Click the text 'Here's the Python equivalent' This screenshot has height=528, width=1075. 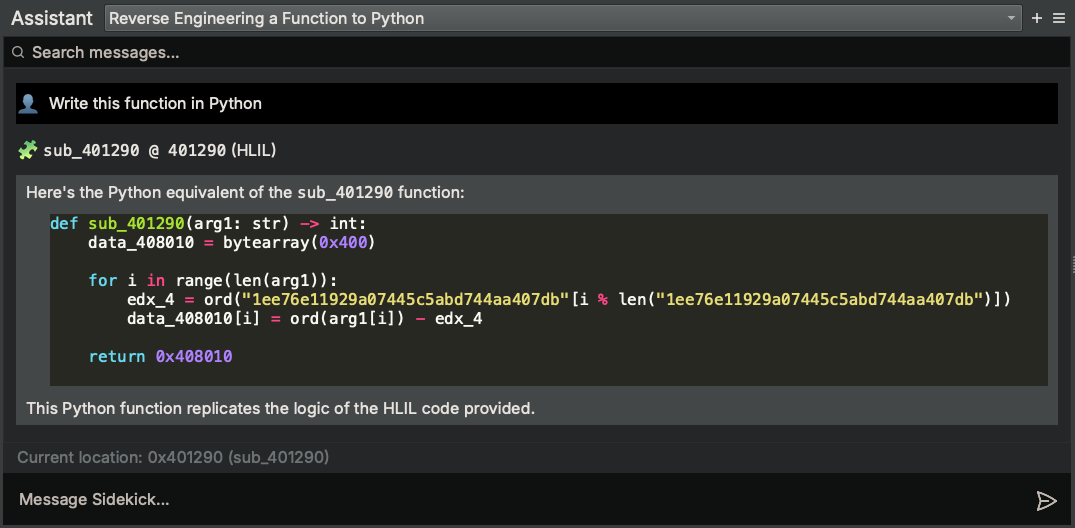pos(245,193)
